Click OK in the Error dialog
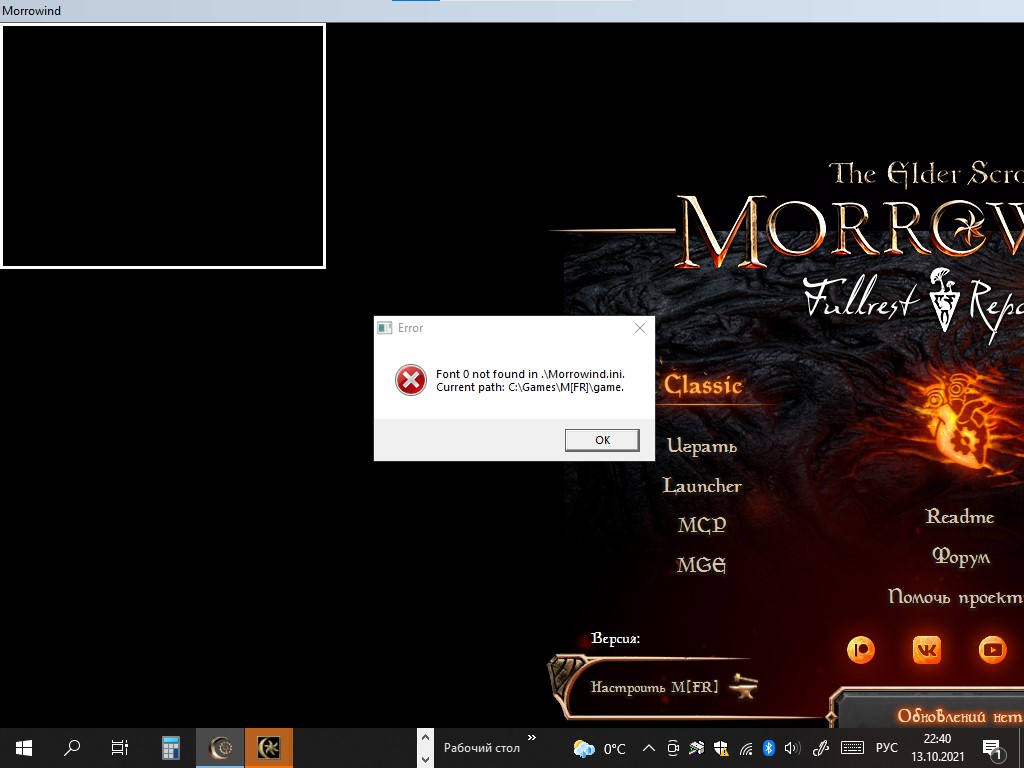 601,440
